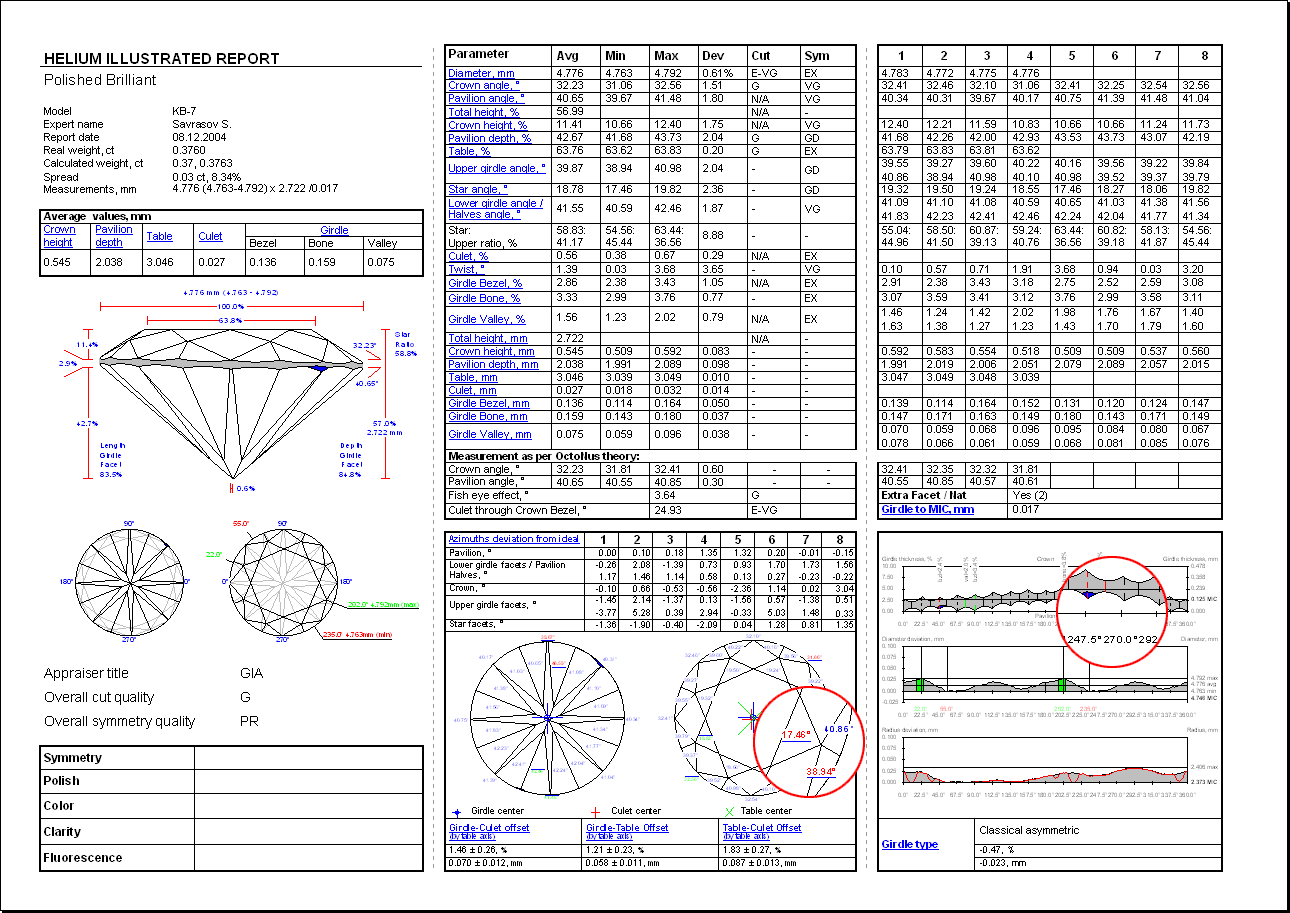Open the Girdle to MIC, mm link
1290x913 pixels.
pyautogui.click(x=927, y=509)
